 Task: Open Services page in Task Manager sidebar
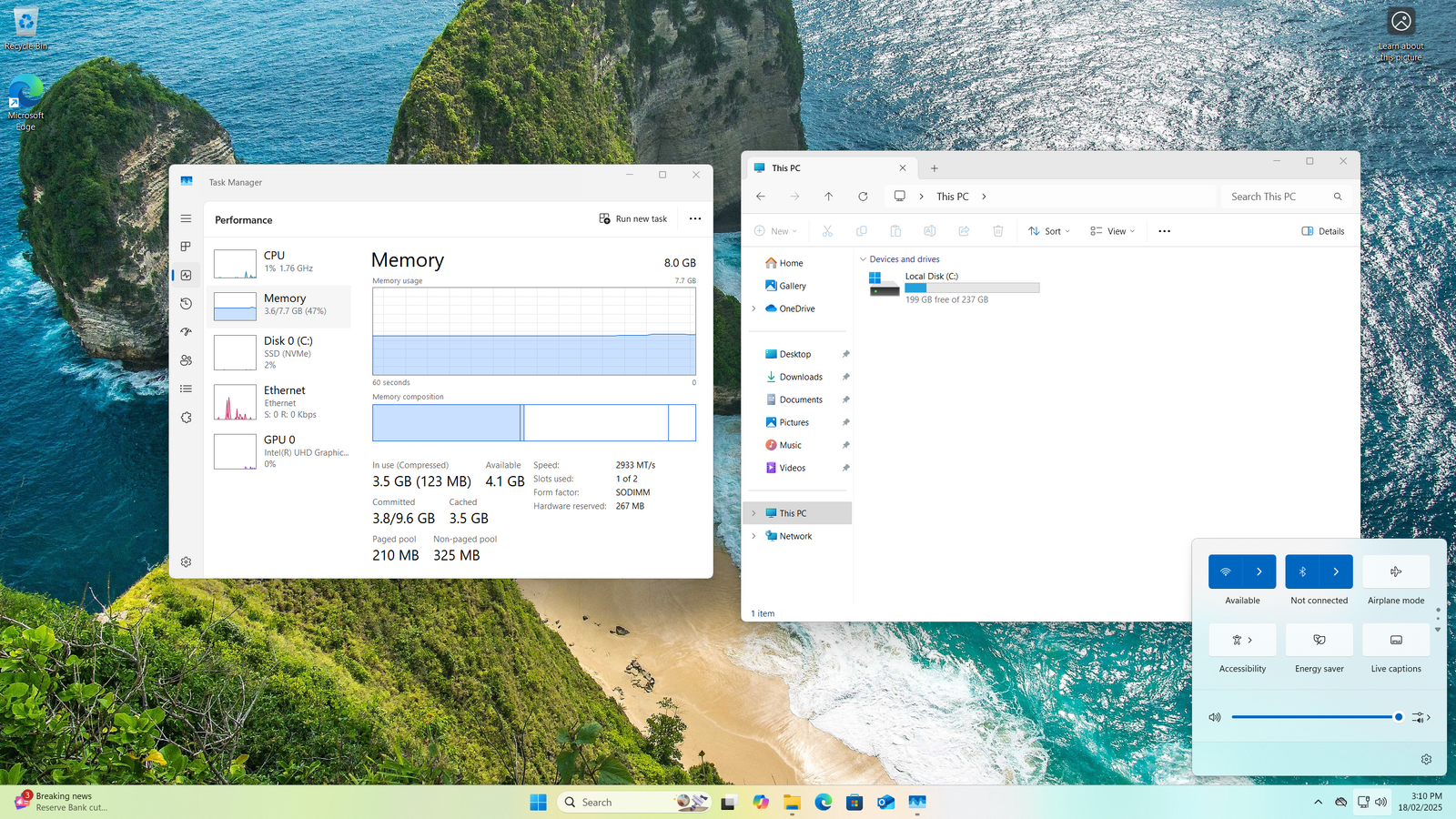[186, 418]
